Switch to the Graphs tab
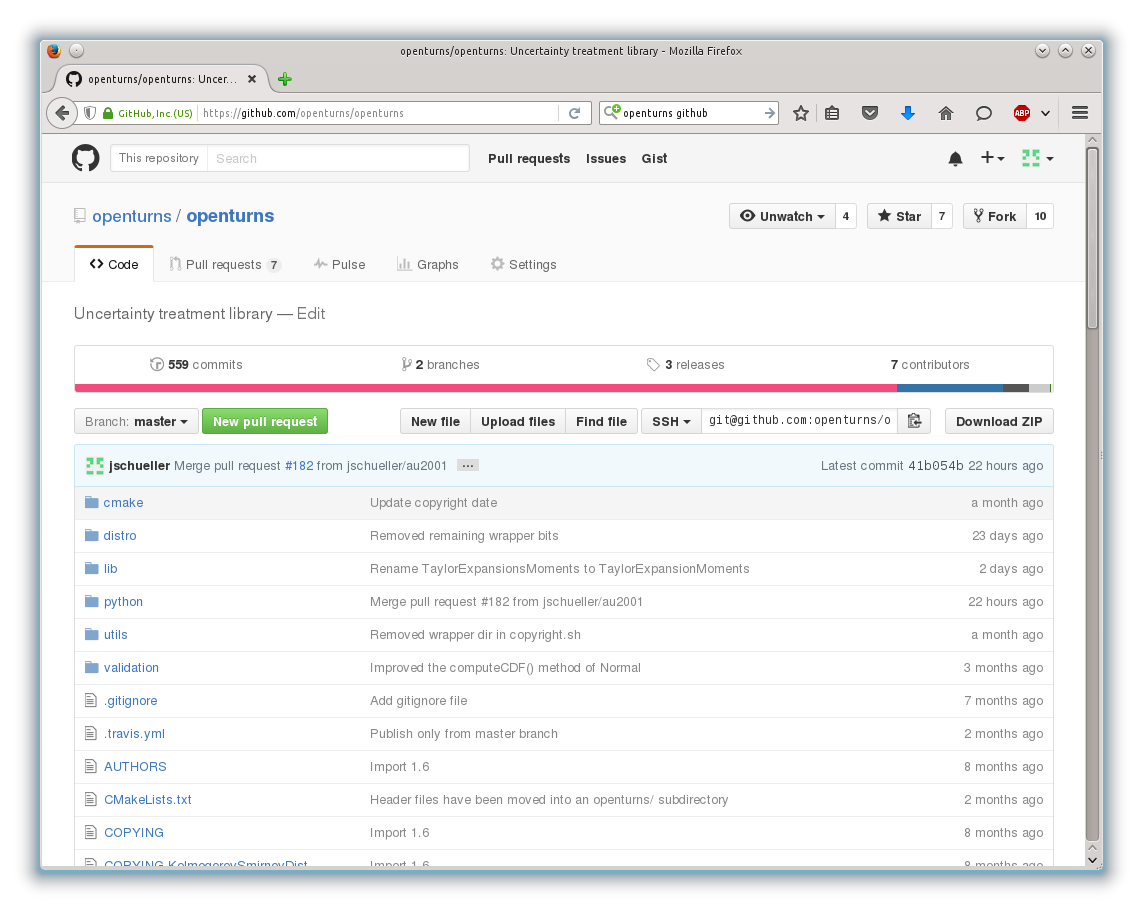 tap(428, 264)
